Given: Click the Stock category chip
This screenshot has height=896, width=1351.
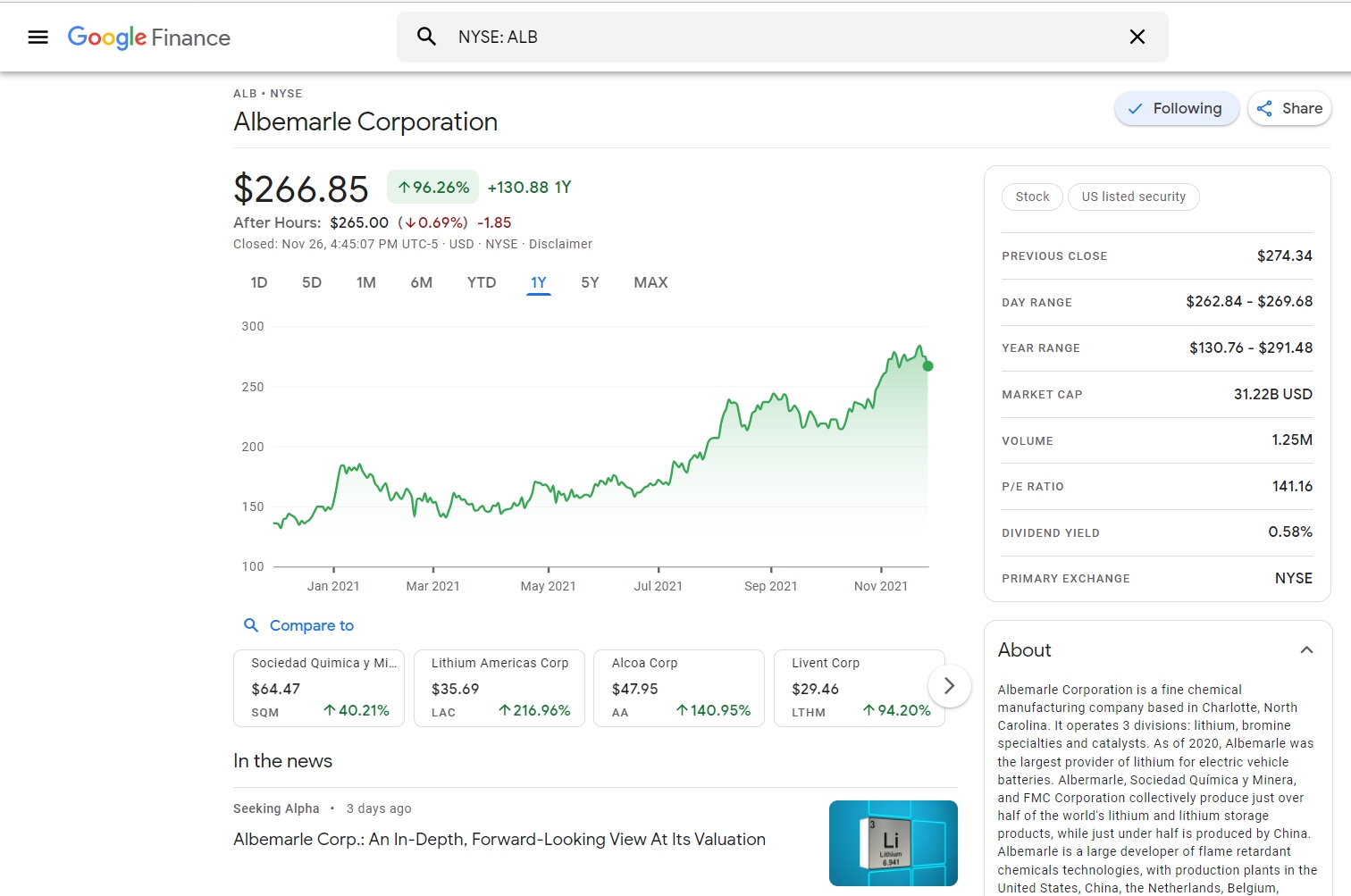Looking at the screenshot, I should pos(1032,197).
